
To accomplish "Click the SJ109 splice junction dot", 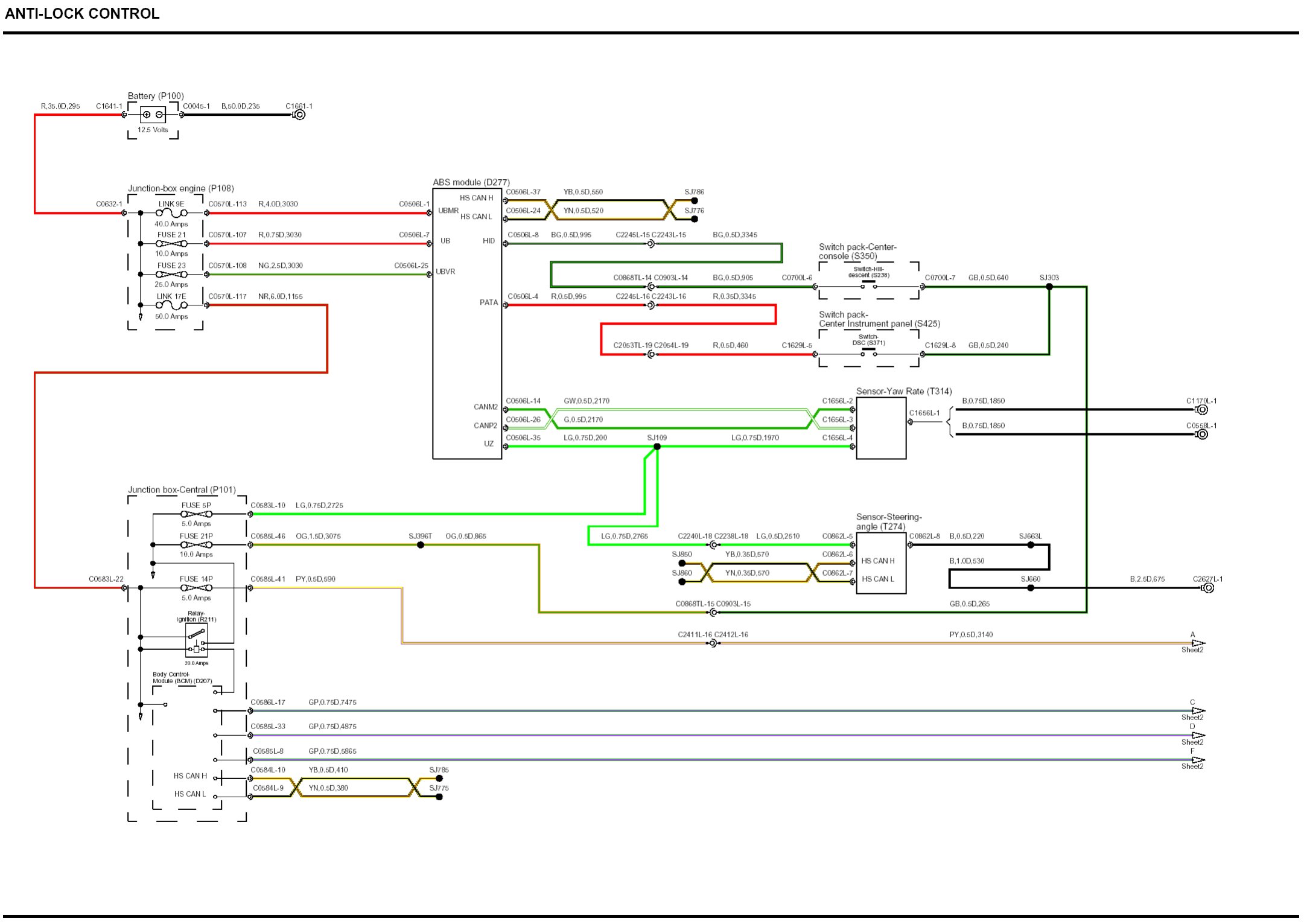I will coord(657,447).
